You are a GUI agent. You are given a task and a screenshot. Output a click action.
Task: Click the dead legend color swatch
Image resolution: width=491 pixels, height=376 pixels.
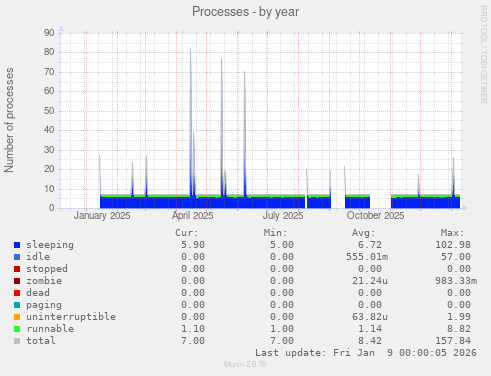tap(17, 293)
